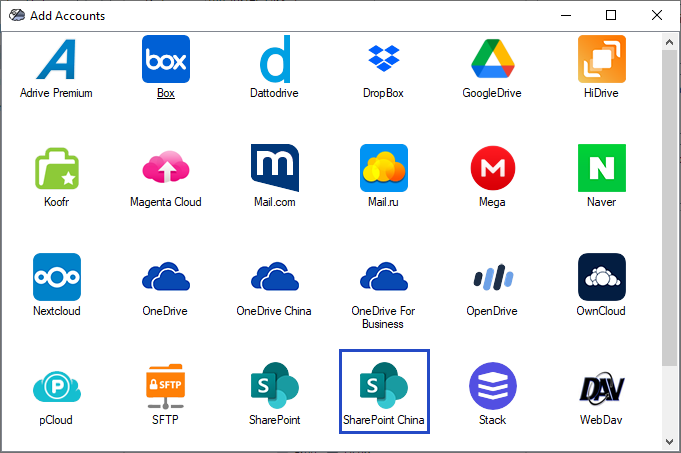Choose the Box cloud service icon

166,59
